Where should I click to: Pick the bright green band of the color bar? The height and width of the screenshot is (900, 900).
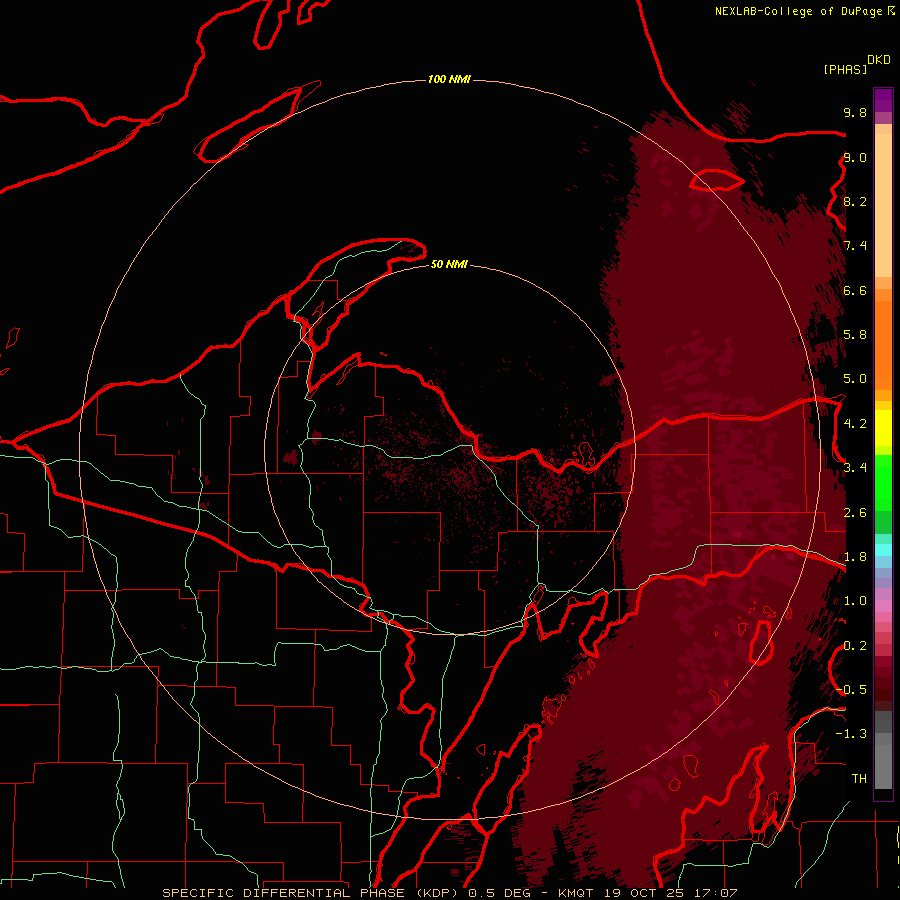click(x=883, y=482)
